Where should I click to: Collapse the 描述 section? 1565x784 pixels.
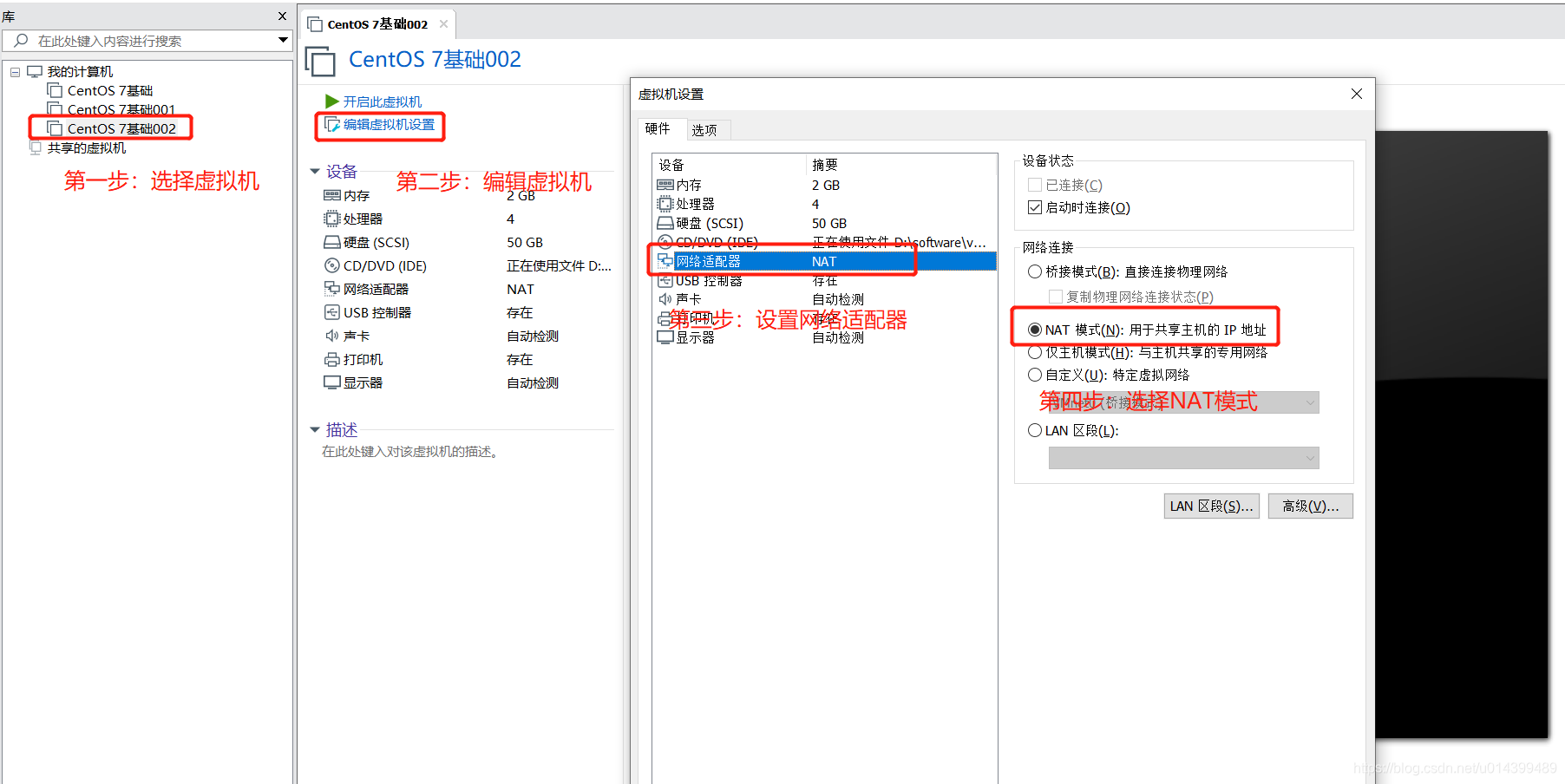click(315, 430)
